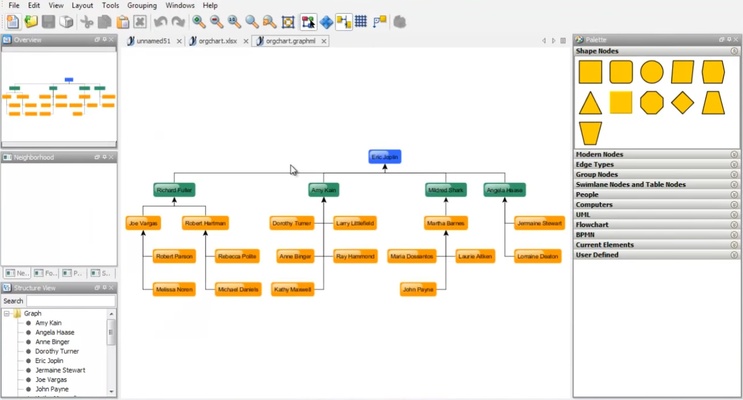This screenshot has height=400, width=743.
Task: Switch to the orgchart.xlsx tab
Action: tap(217, 41)
